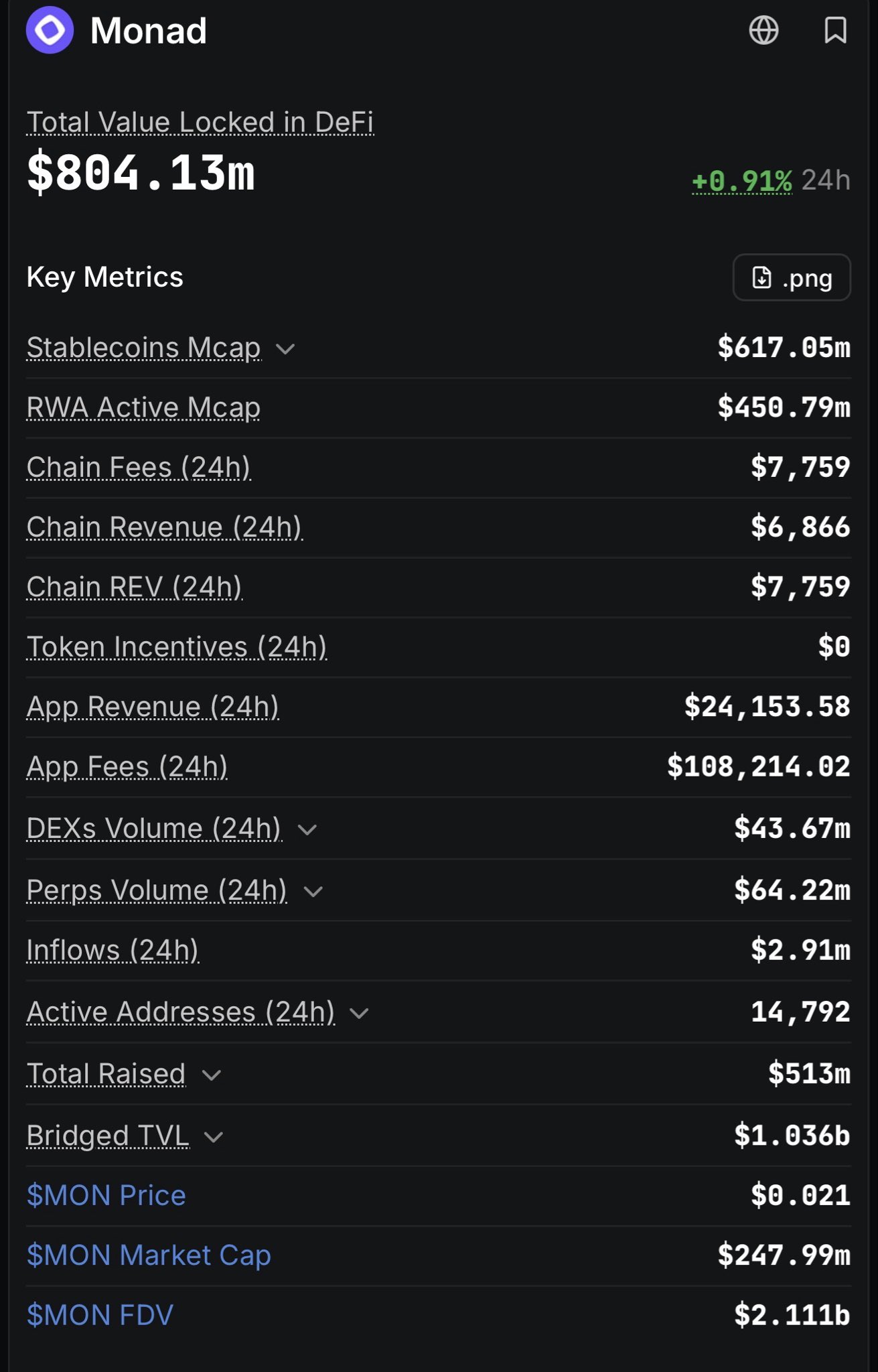The image size is (878, 1372).
Task: Expand Active Addresses (24h) chevron
Action: pos(359,1014)
